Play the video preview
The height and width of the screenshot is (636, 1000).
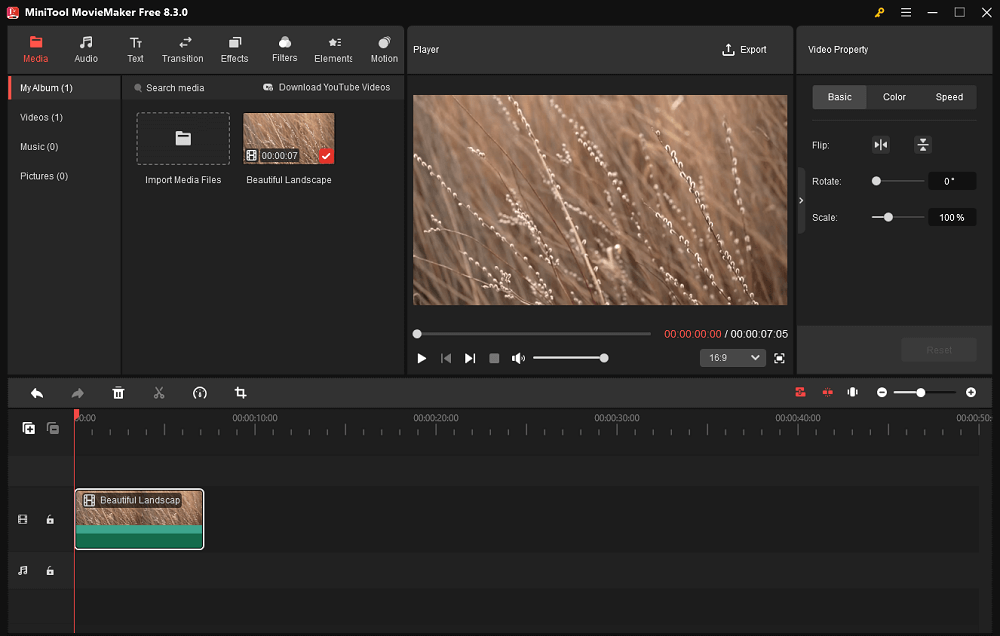[422, 359]
